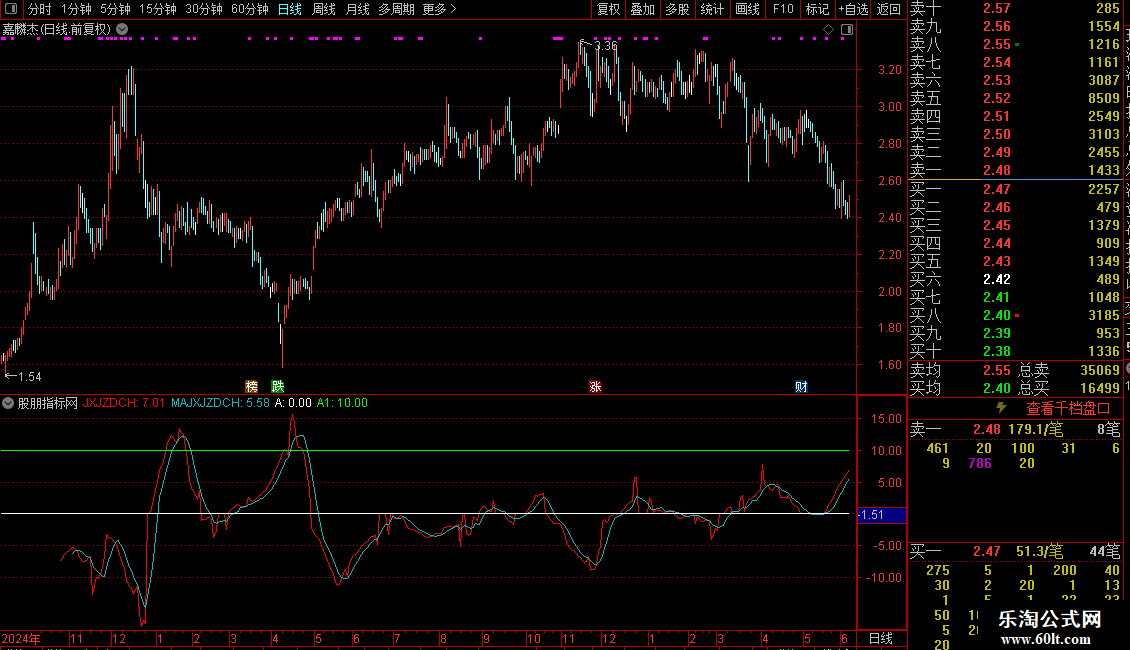Click the A1: 10.00 indicator value
This screenshot has height=650, width=1130.
tap(342, 404)
